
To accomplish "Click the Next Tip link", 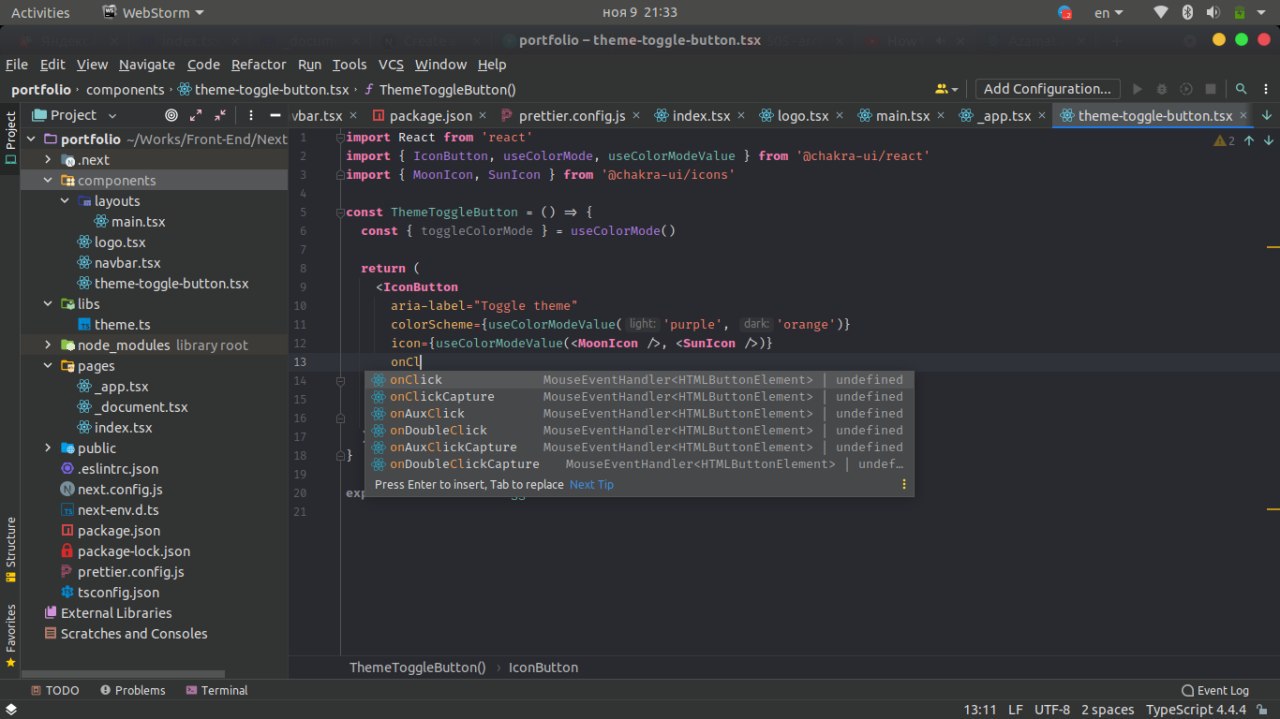I will pos(591,484).
